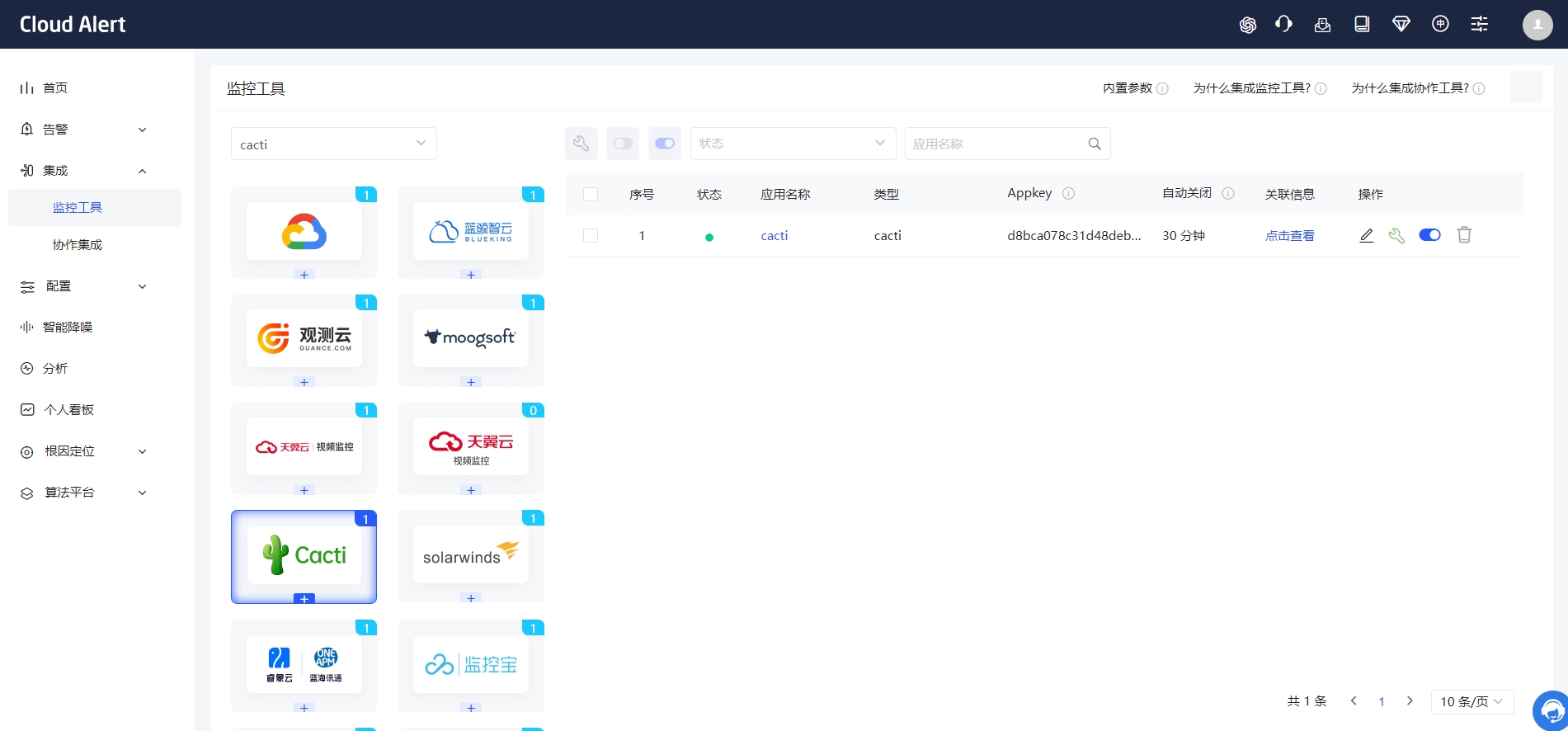
Task: Select the Cacti tool card
Action: pos(304,555)
